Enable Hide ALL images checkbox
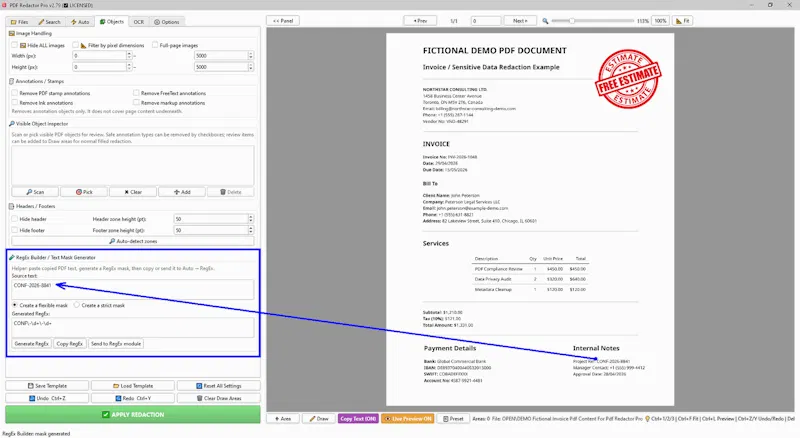Viewport: 800px width, 438px height. tap(15, 45)
